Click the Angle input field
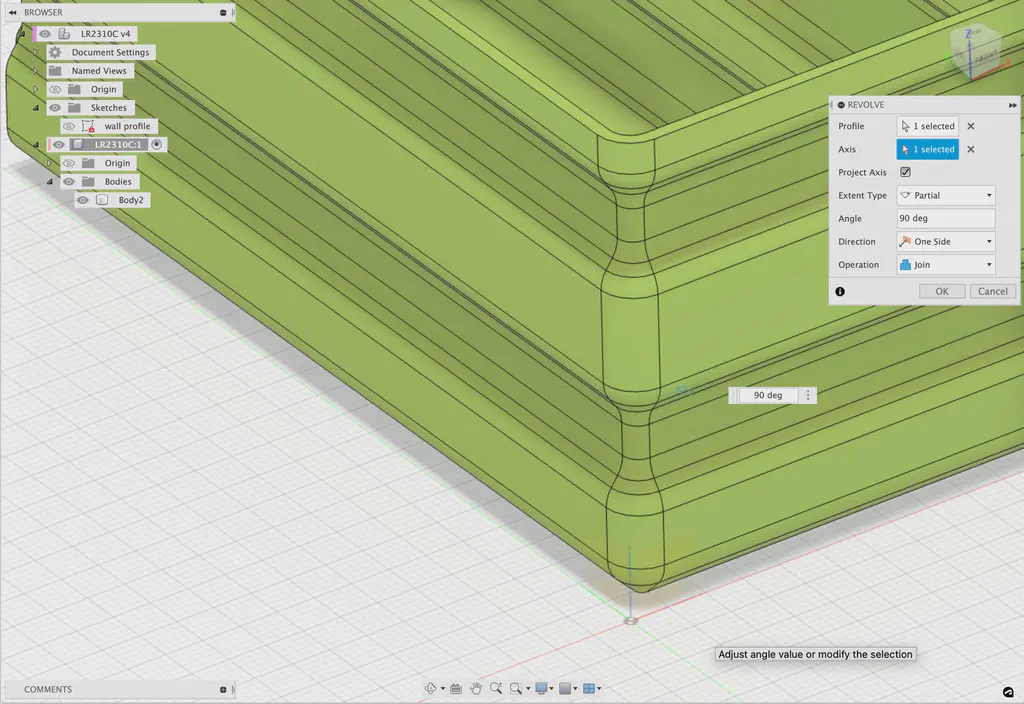1024x704 pixels. point(946,218)
